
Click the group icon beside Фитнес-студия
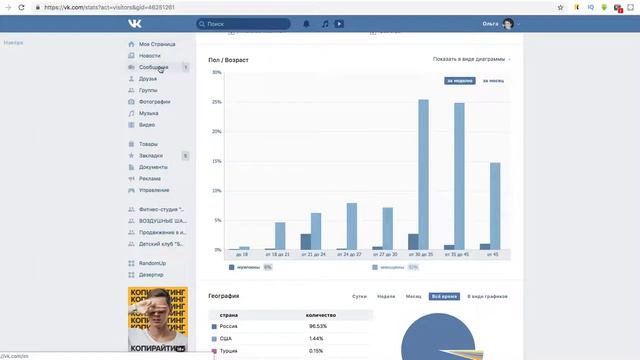(x=131, y=209)
